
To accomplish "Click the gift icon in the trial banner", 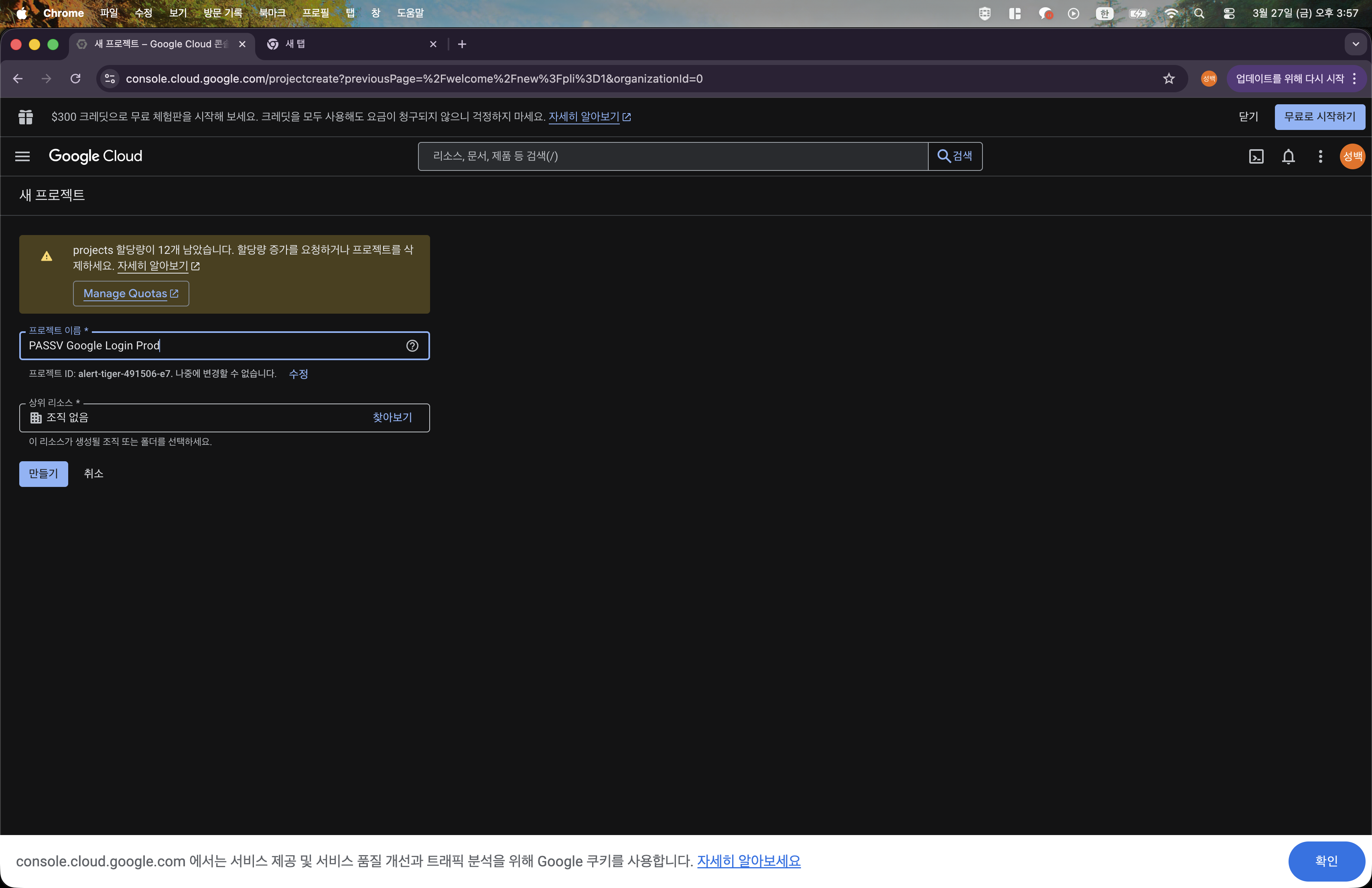I will (x=25, y=116).
